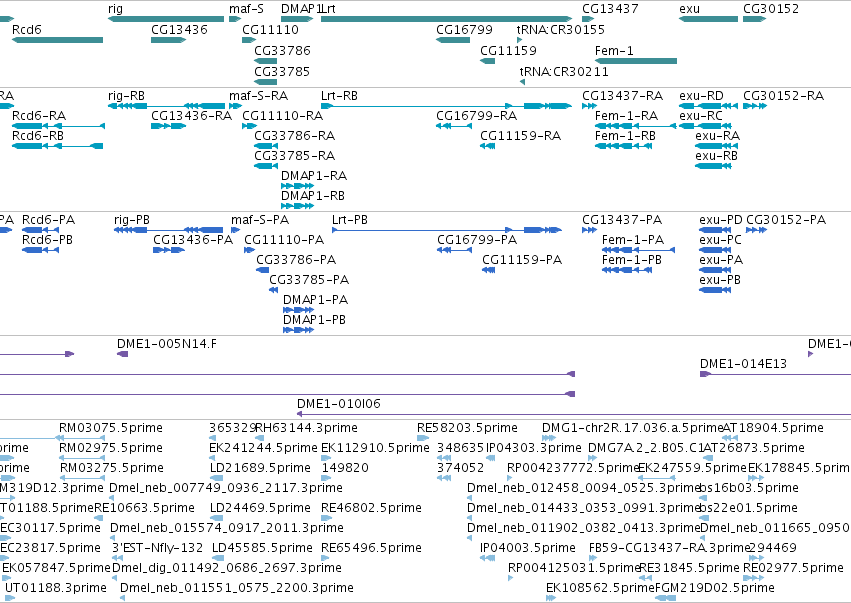The width and height of the screenshot is (851, 603).
Task: Click the maf-S-RA transcript label
Action: click(258, 96)
